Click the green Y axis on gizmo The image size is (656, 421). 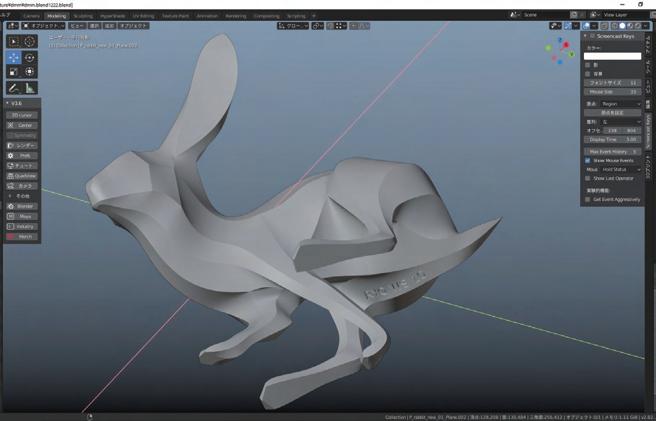coord(571,54)
